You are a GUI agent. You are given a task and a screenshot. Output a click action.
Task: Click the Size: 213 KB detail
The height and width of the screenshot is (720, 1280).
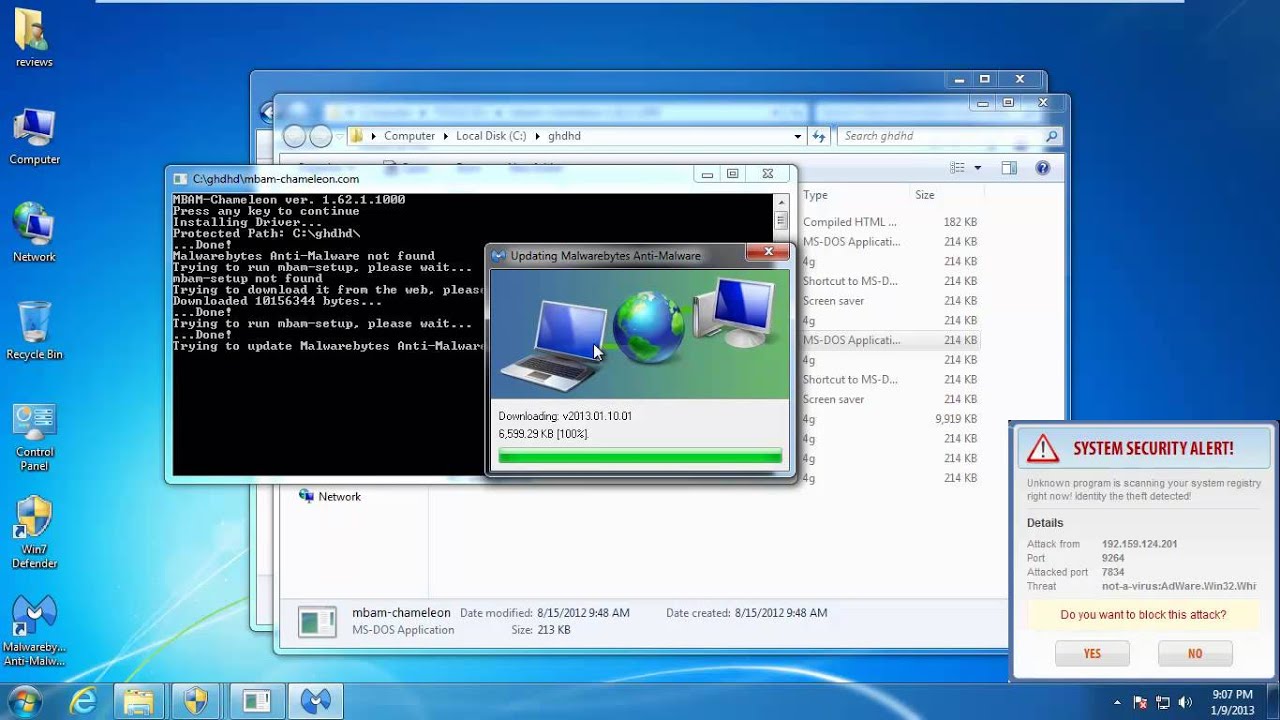541,630
